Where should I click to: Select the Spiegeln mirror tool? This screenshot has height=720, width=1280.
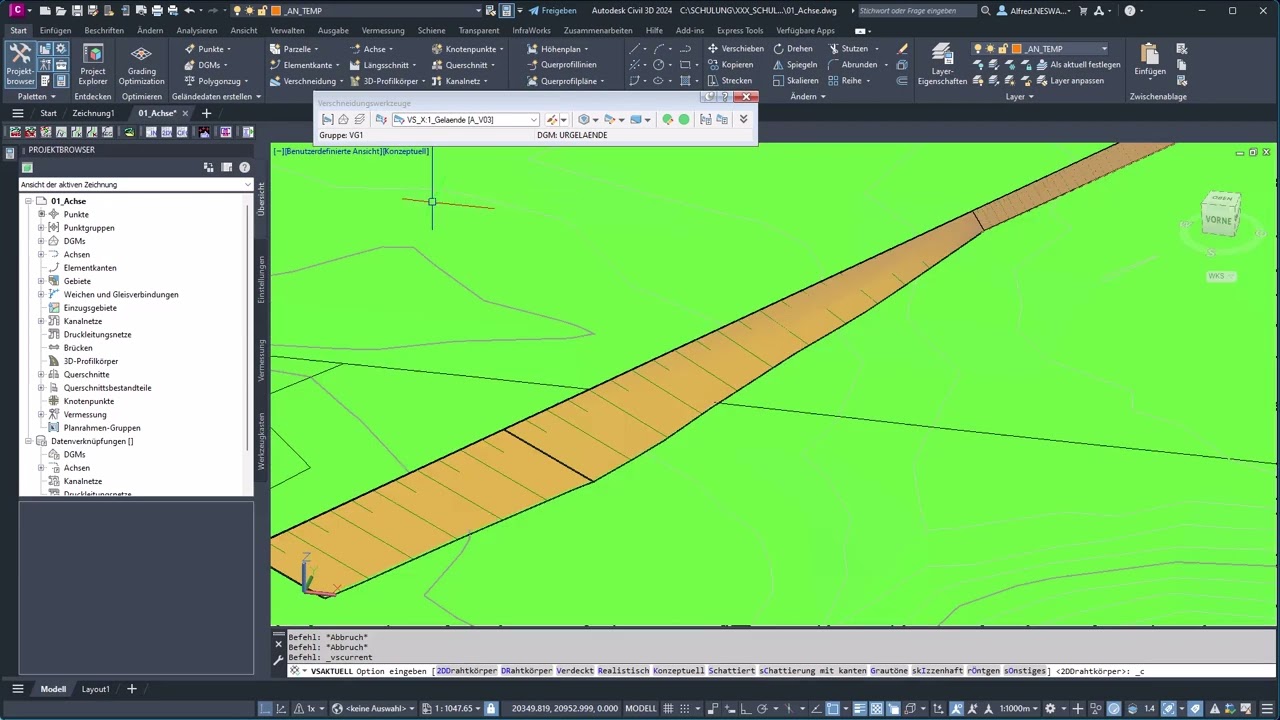tap(794, 64)
